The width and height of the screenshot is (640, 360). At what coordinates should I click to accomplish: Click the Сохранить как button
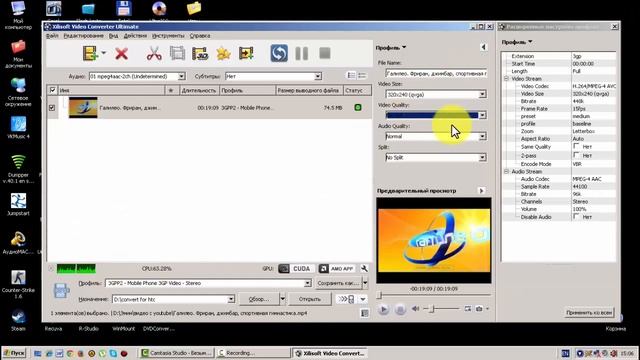[338, 283]
